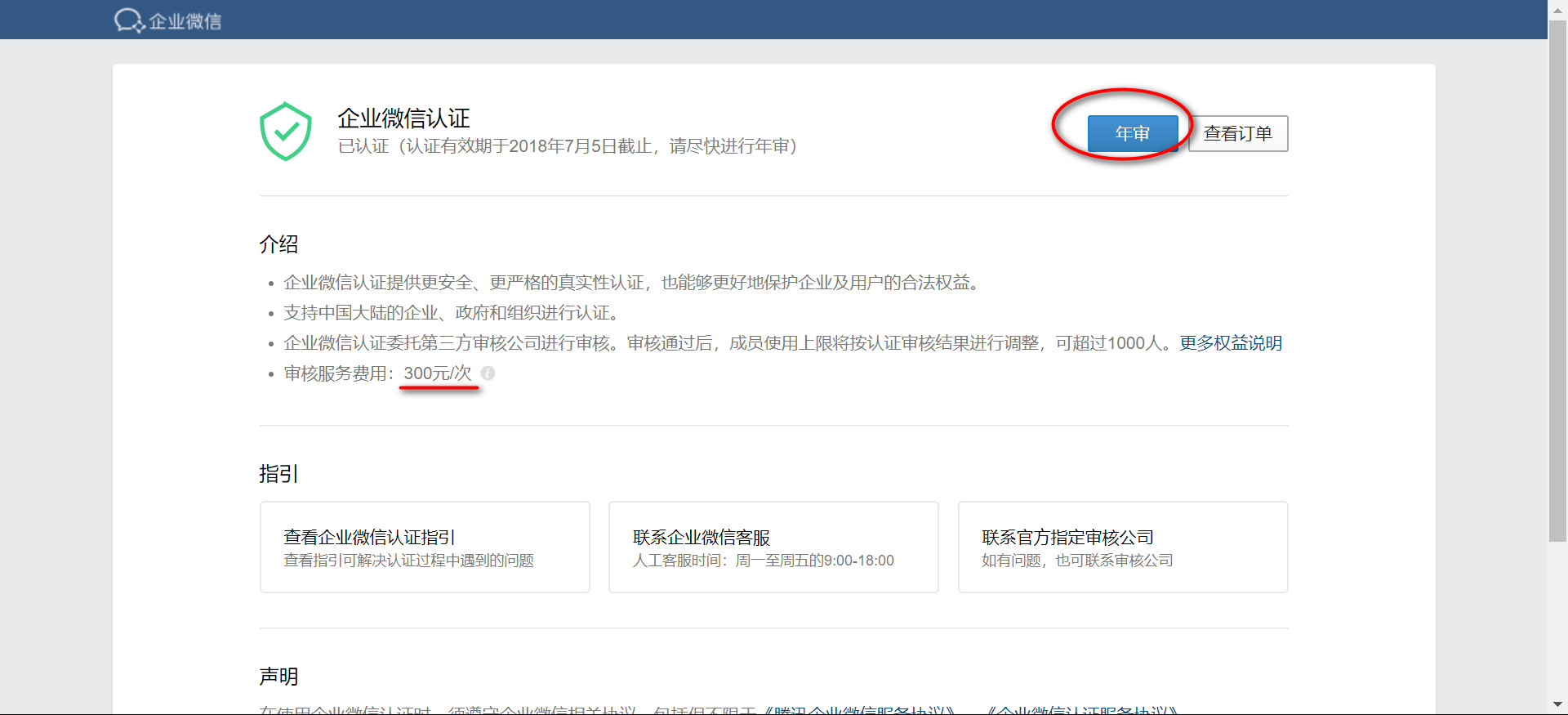Click the 企业微信认证 page title
Image resolution: width=1568 pixels, height=715 pixels.
click(404, 118)
